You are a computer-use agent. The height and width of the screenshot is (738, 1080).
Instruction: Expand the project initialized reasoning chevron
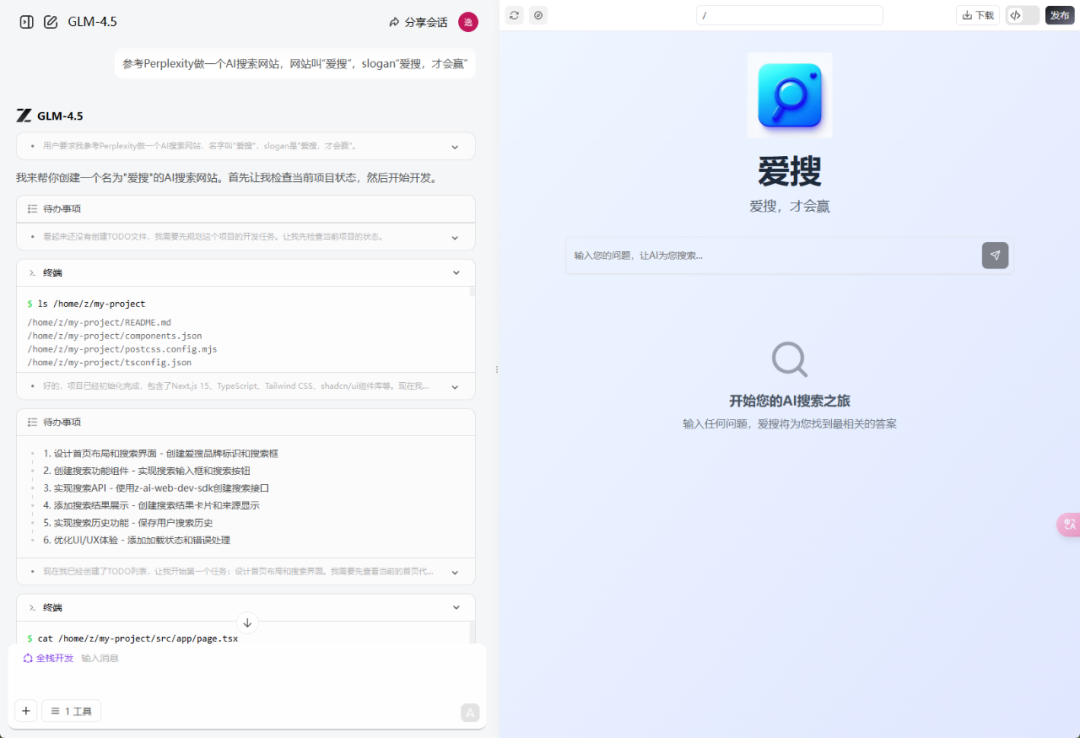[455, 387]
